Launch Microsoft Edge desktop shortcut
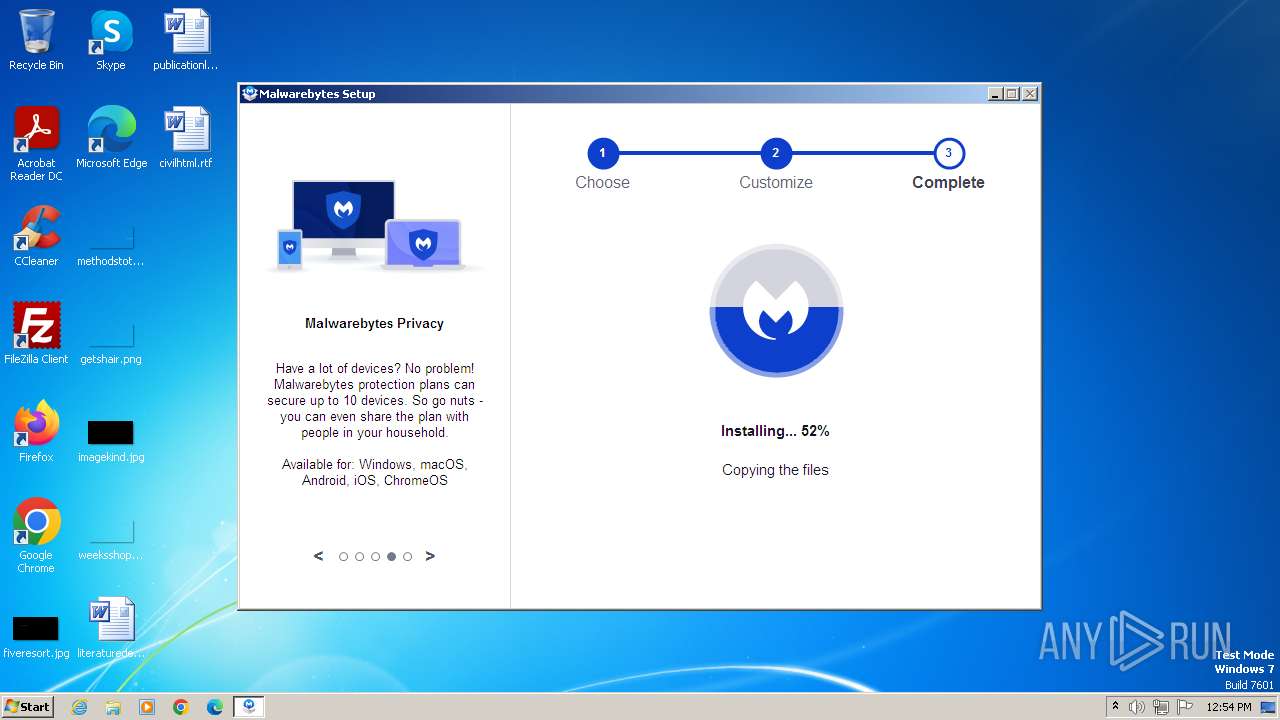Image resolution: width=1280 pixels, height=720 pixels. pyautogui.click(x=111, y=138)
